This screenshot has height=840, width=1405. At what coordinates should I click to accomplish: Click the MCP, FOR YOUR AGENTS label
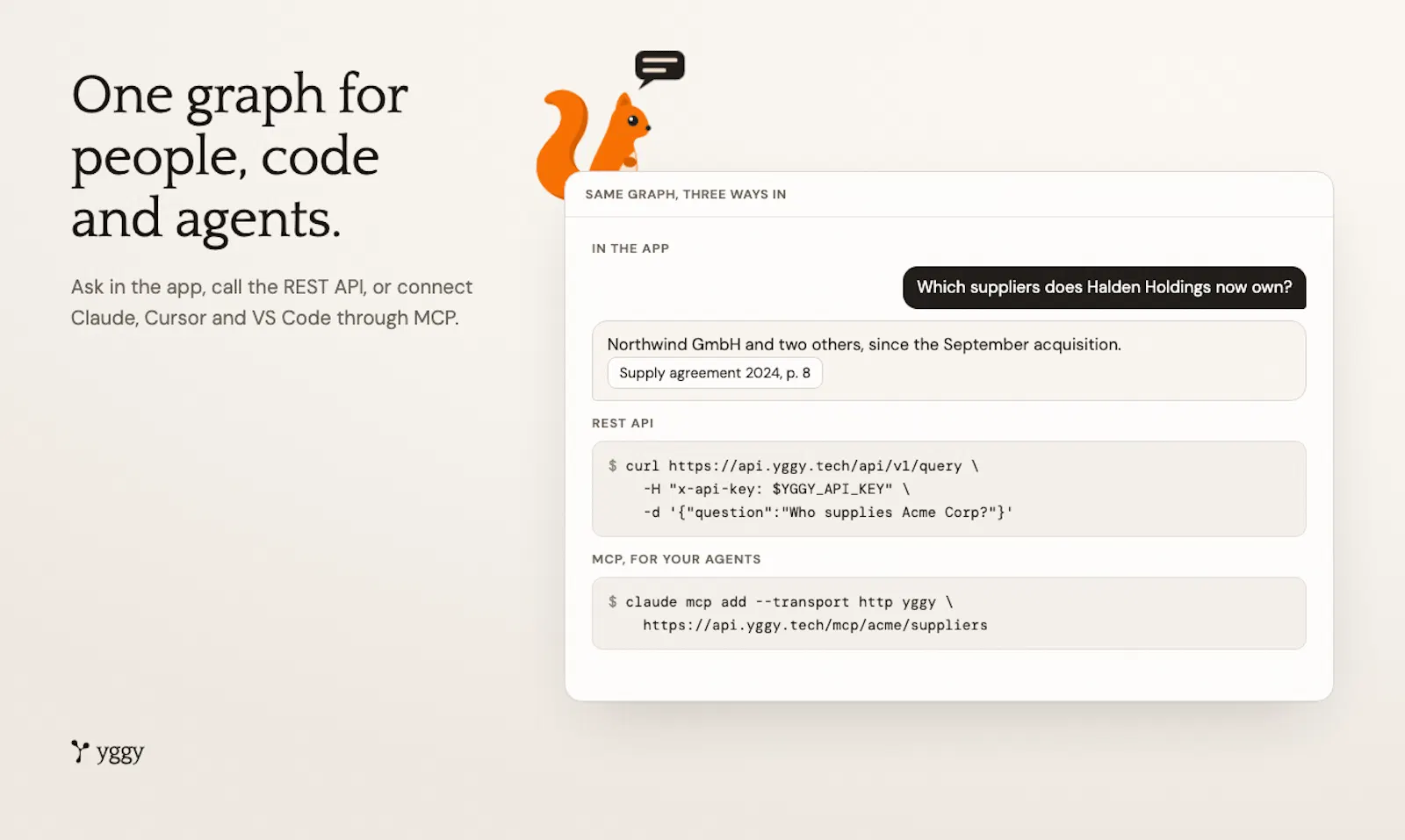676,559
